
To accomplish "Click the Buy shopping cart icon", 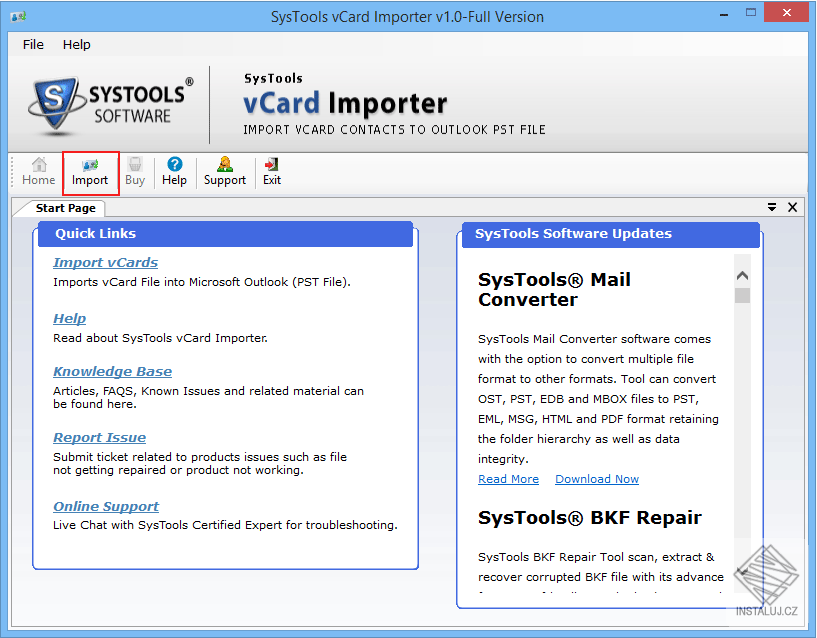I will [x=135, y=165].
